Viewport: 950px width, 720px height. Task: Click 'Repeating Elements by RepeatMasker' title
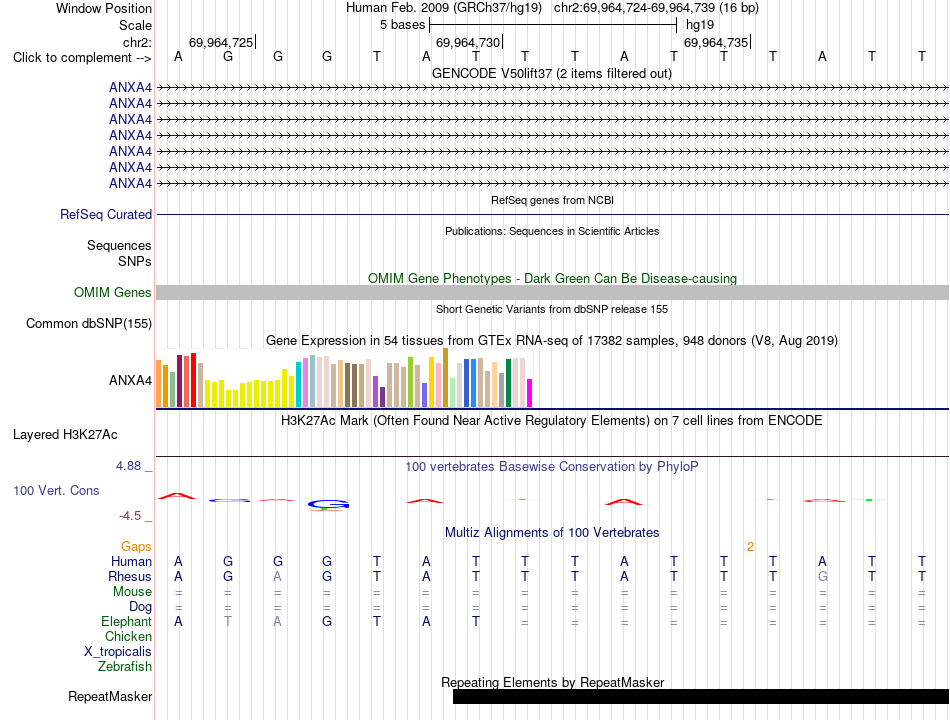coord(552,682)
